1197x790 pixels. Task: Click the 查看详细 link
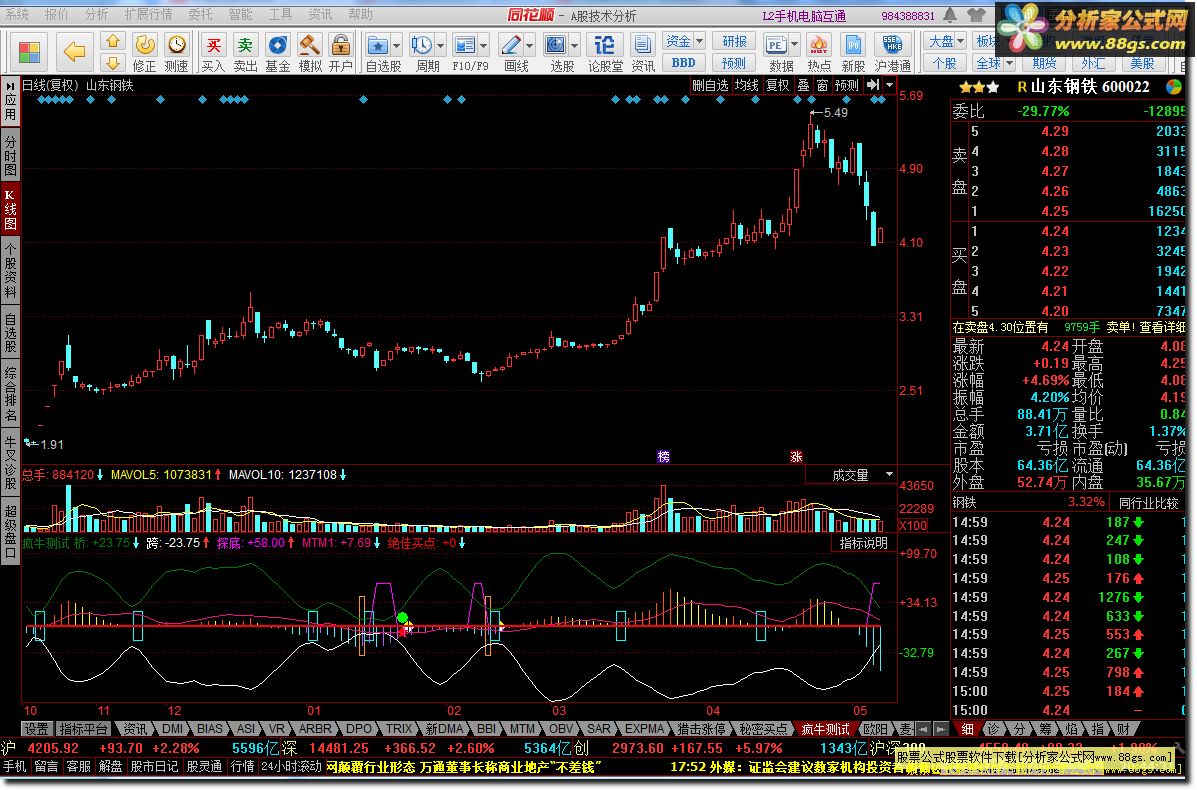click(1162, 327)
